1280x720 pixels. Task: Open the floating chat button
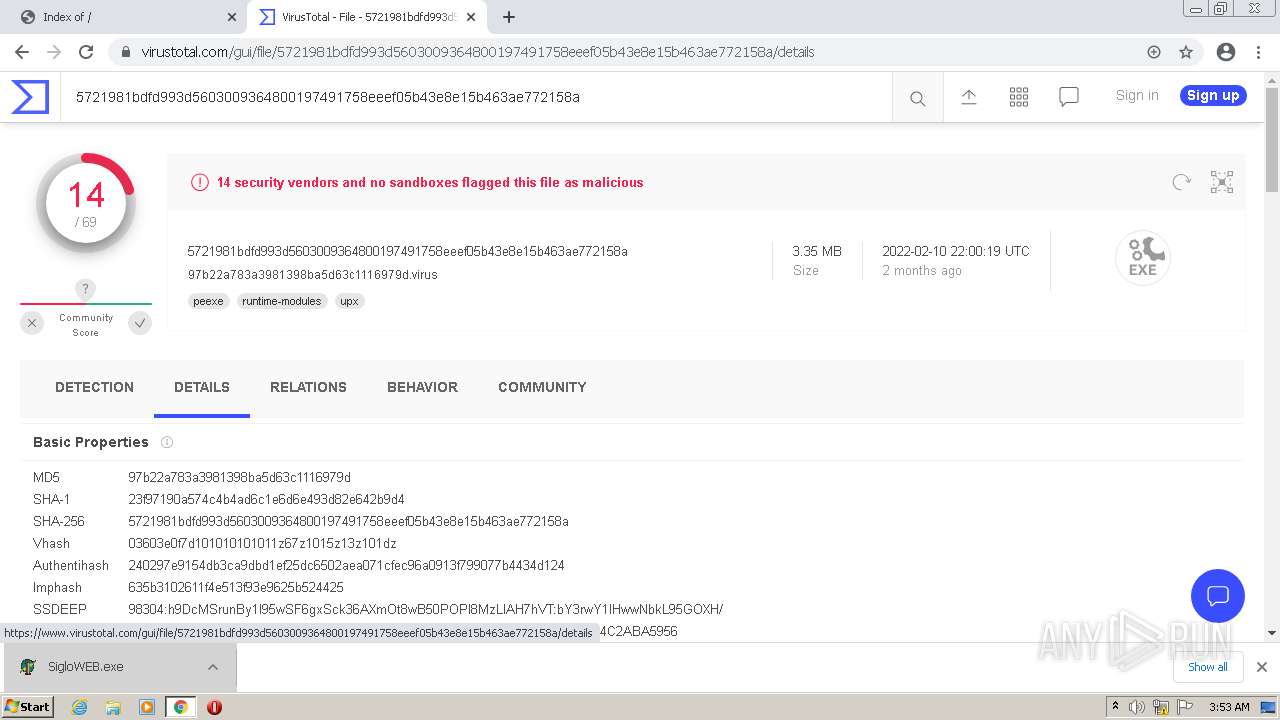[1217, 596]
